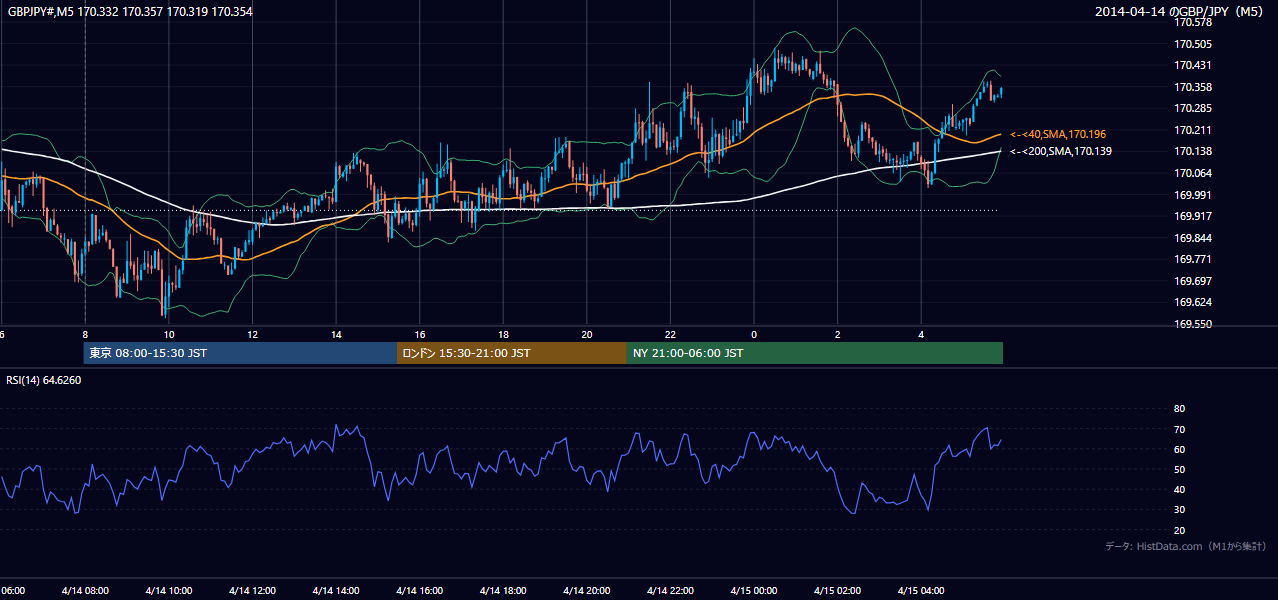
Task: Click the 4/15 00:00 bottom date label
Action: pos(754,590)
